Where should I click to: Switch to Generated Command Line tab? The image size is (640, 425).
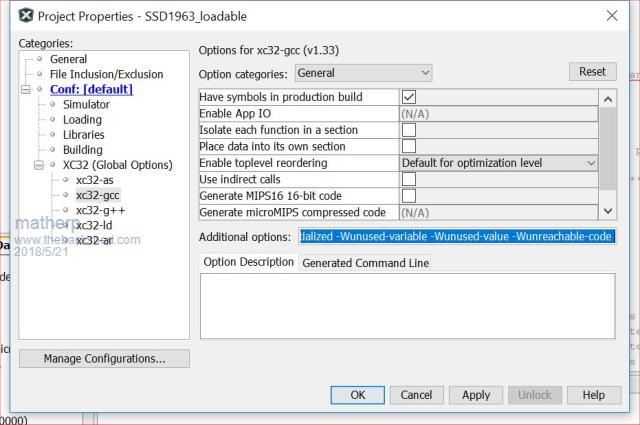365,263
